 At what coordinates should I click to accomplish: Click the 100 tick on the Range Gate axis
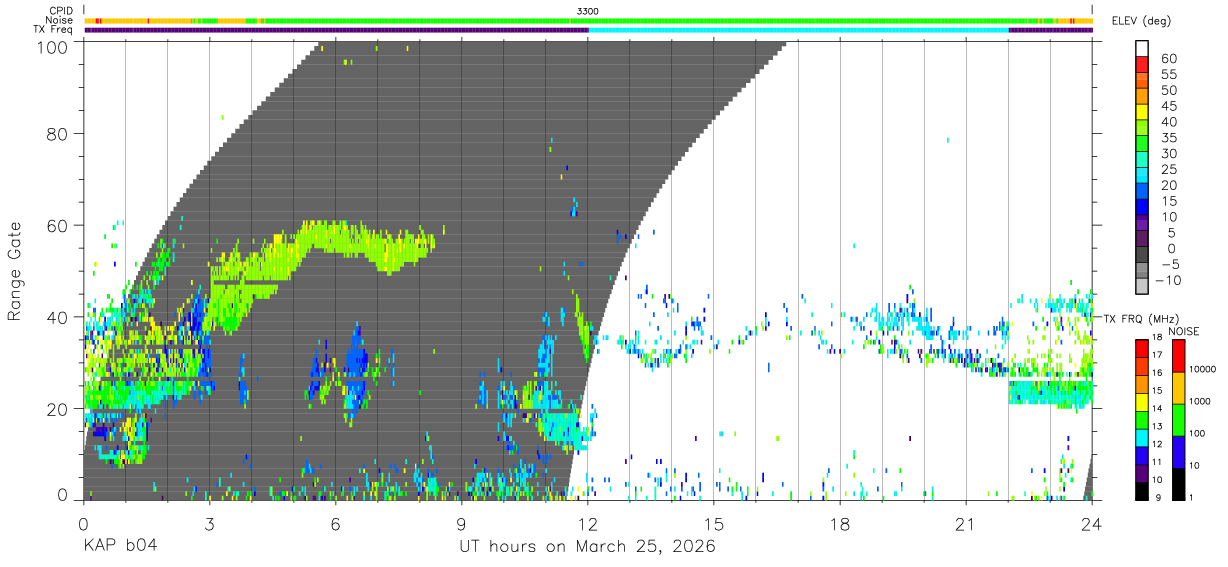point(53,46)
